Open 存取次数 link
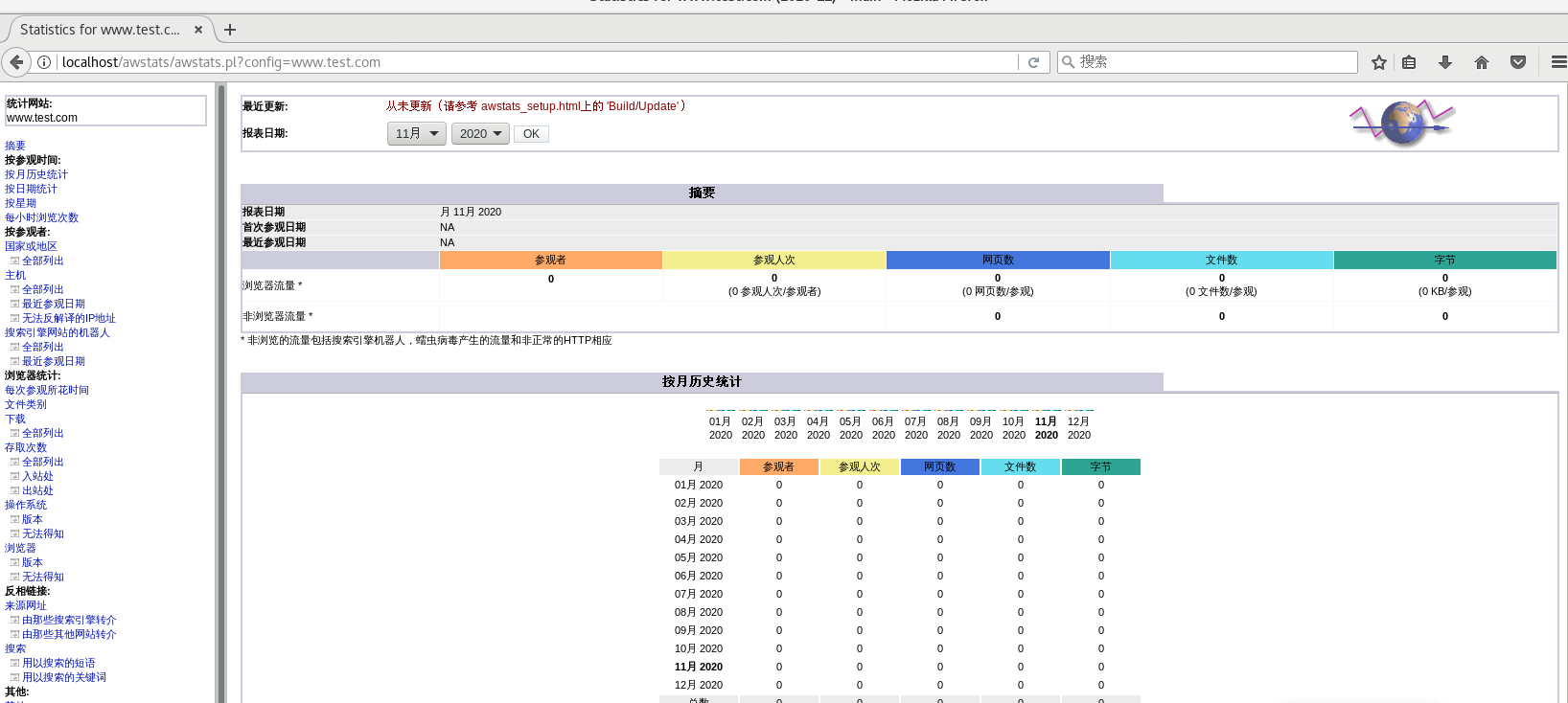Viewport: 1568px width, 703px height. pyautogui.click(x=26, y=447)
